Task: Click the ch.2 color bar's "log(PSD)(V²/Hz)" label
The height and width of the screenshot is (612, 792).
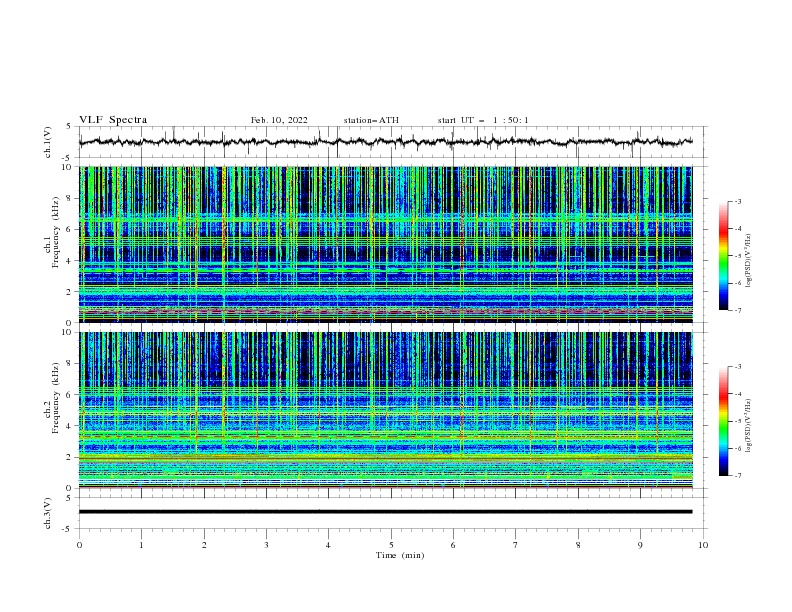Action: point(749,426)
